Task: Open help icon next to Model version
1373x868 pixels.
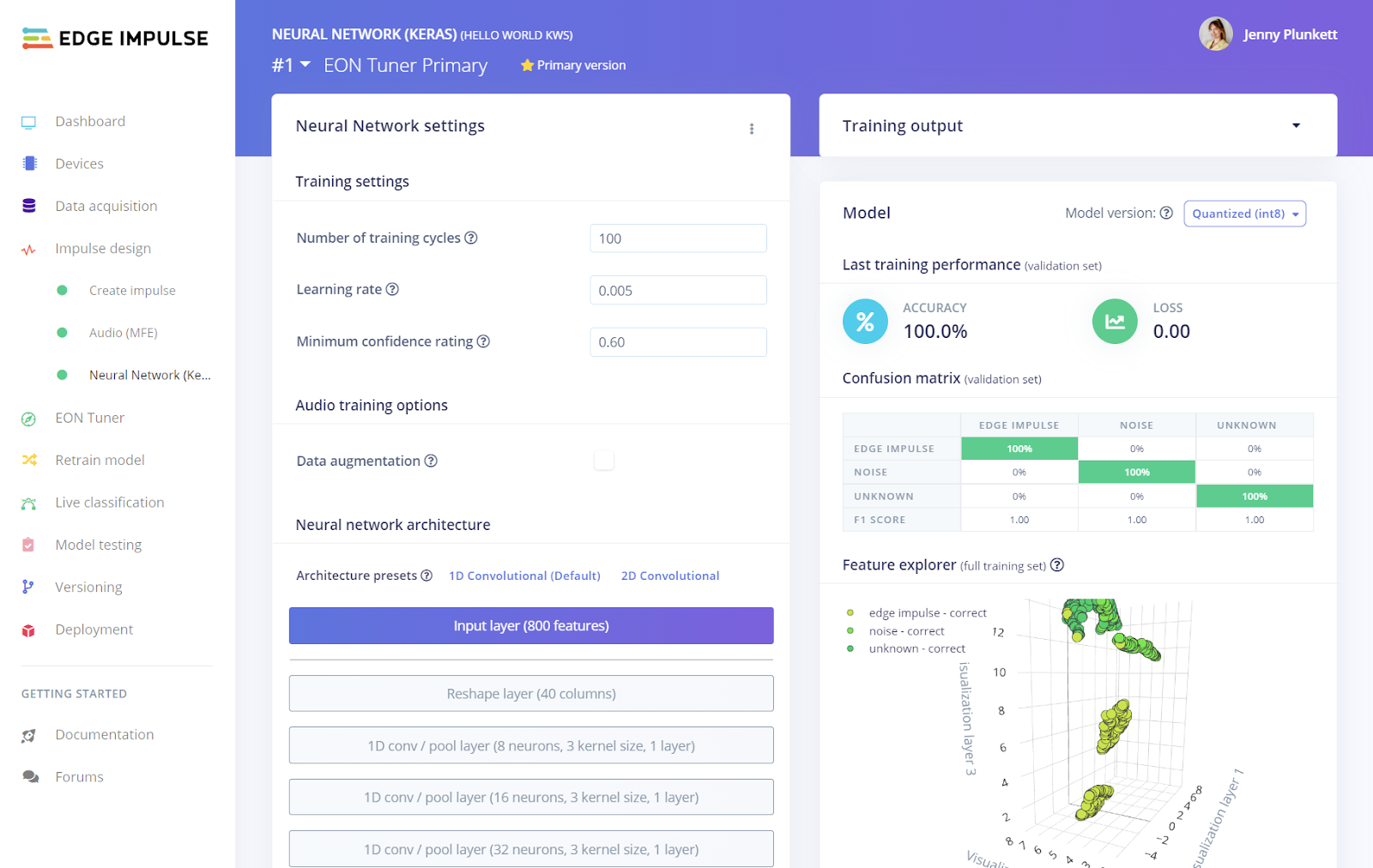Action: tap(1166, 213)
